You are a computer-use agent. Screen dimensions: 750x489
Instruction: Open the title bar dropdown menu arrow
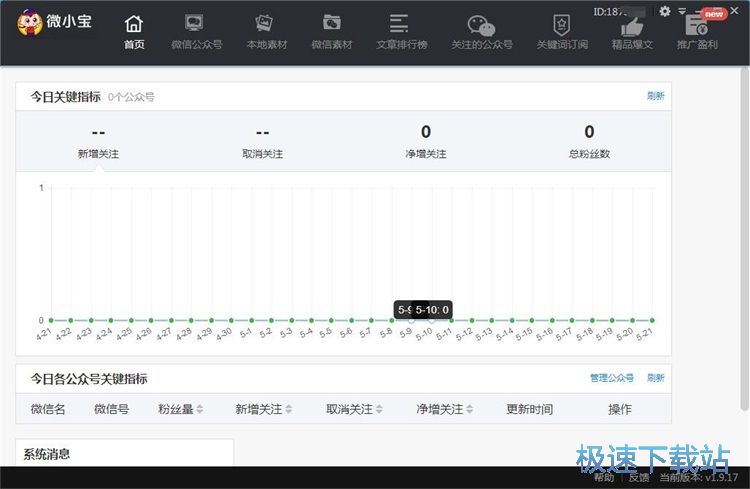coord(682,11)
